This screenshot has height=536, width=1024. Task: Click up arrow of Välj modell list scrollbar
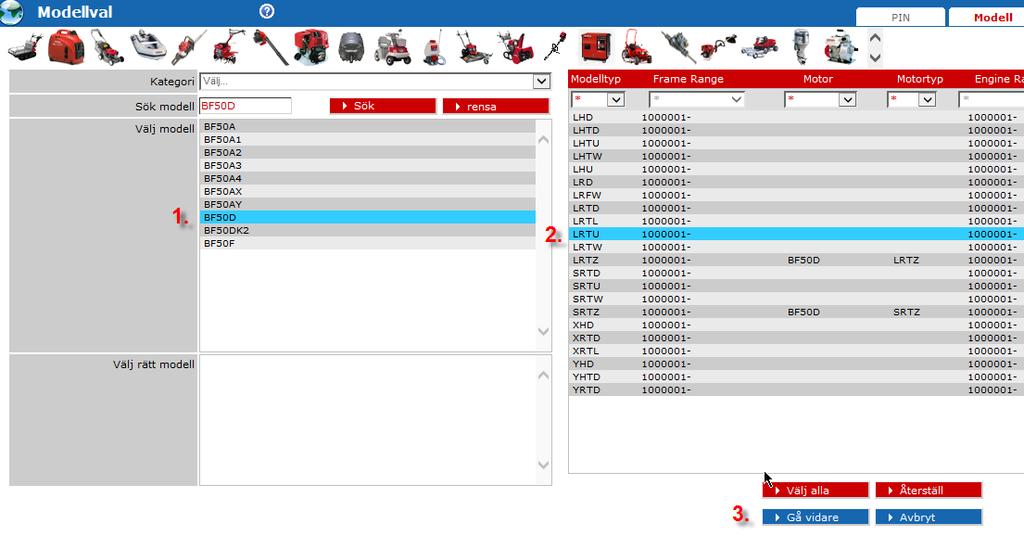(543, 139)
